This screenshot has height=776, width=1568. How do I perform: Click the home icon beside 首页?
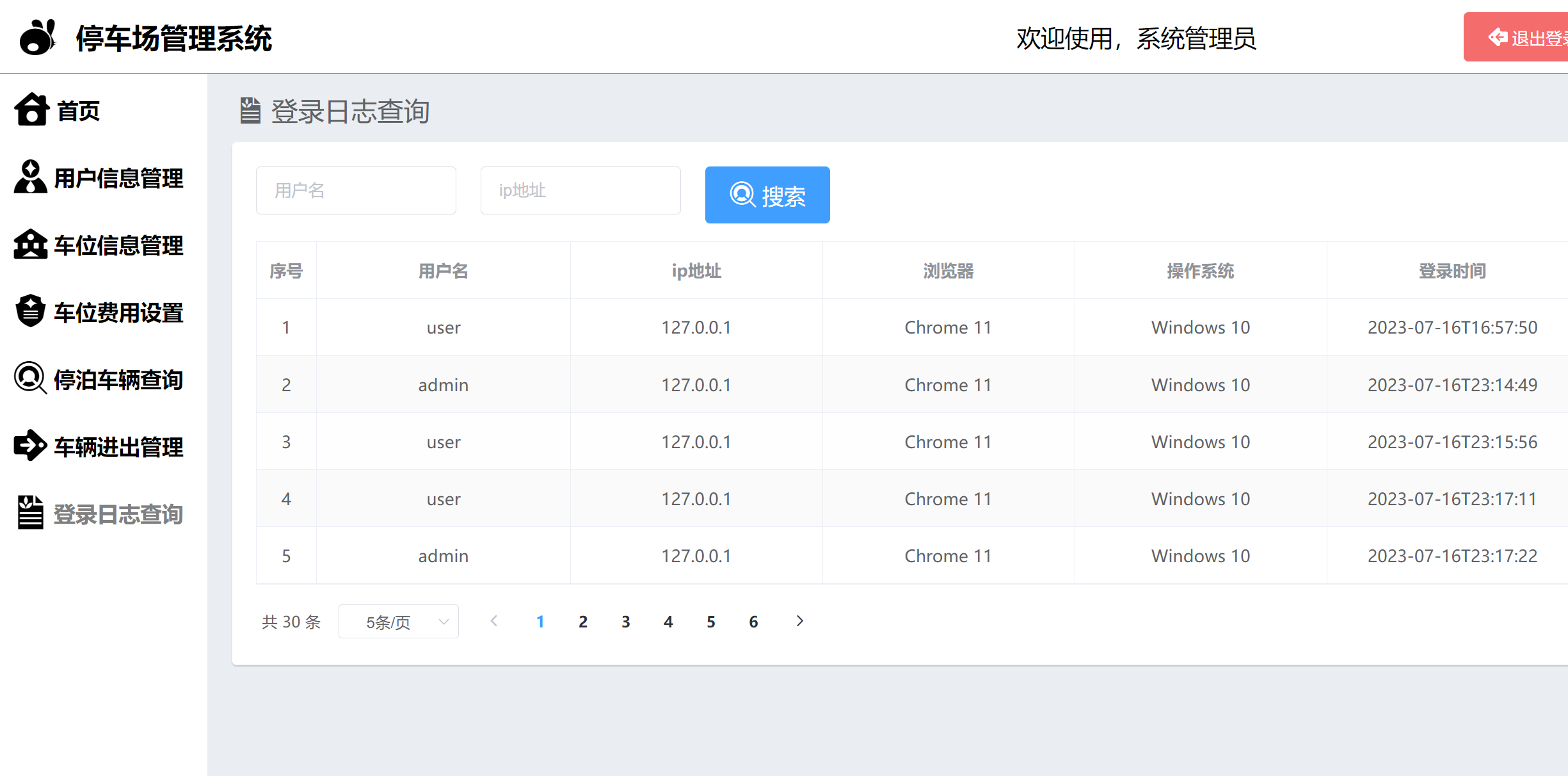(x=31, y=110)
